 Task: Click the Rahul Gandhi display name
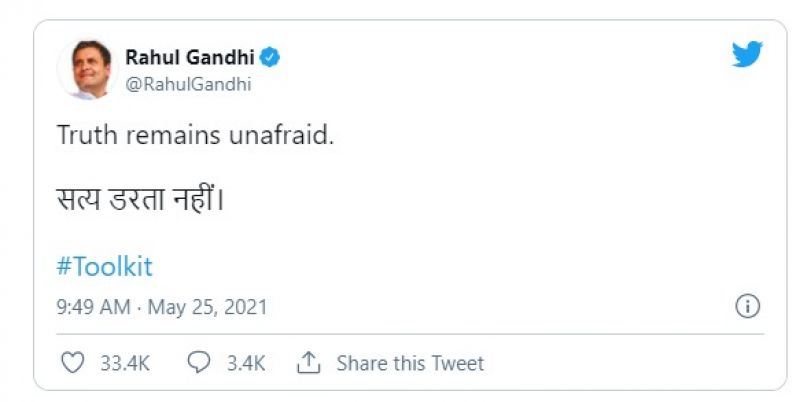point(189,57)
